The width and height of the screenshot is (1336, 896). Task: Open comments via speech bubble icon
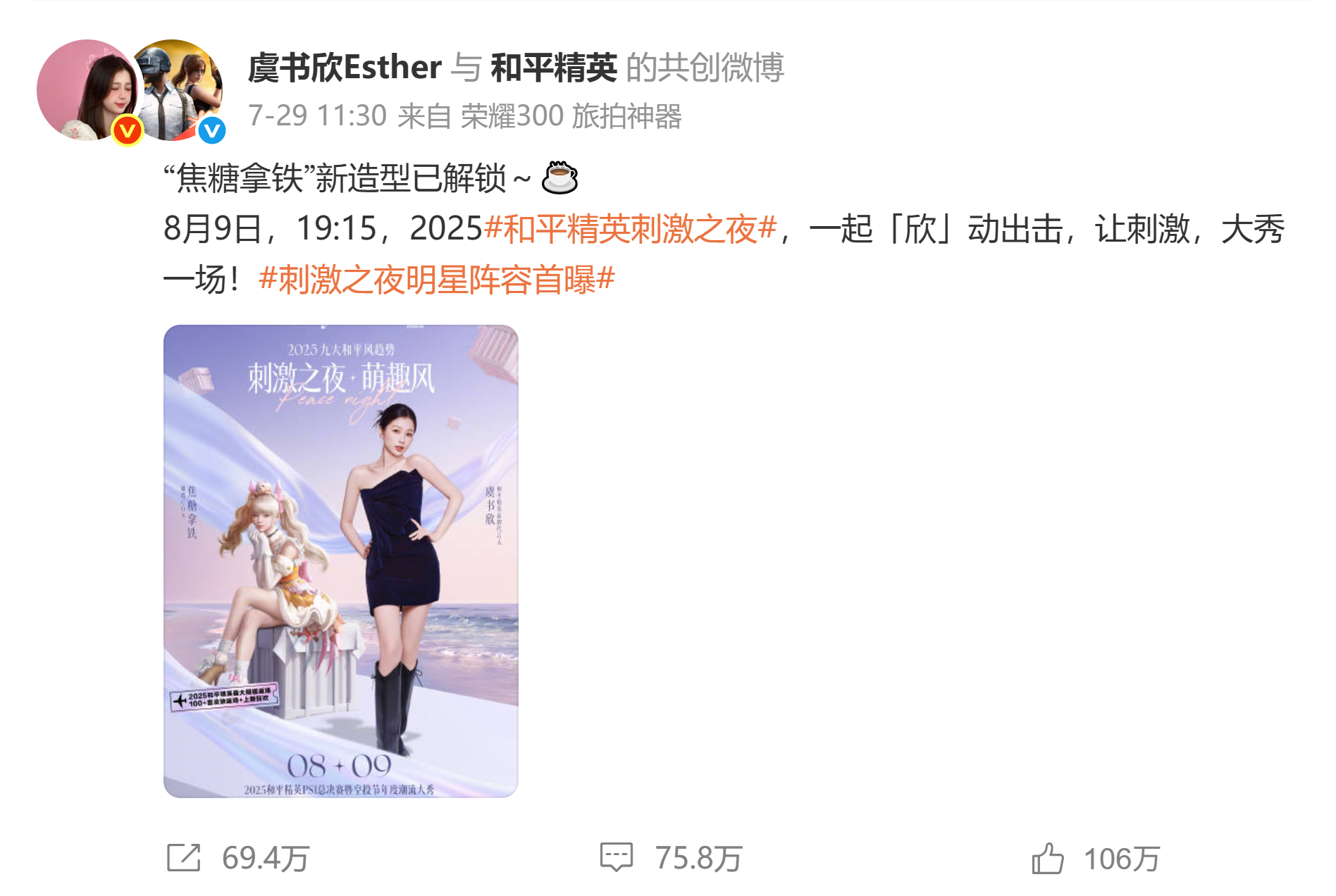point(616,858)
